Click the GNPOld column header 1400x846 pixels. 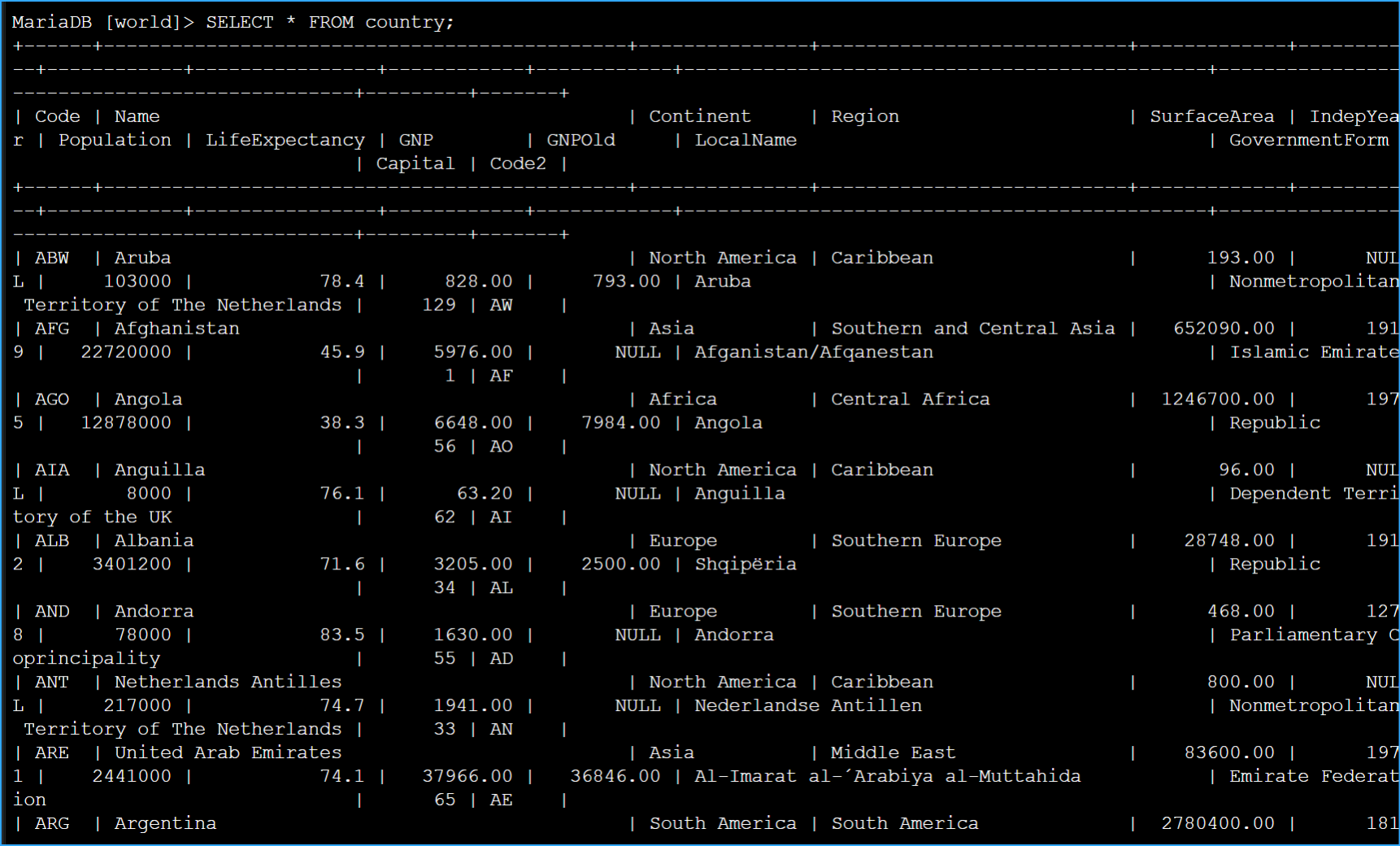click(x=580, y=140)
